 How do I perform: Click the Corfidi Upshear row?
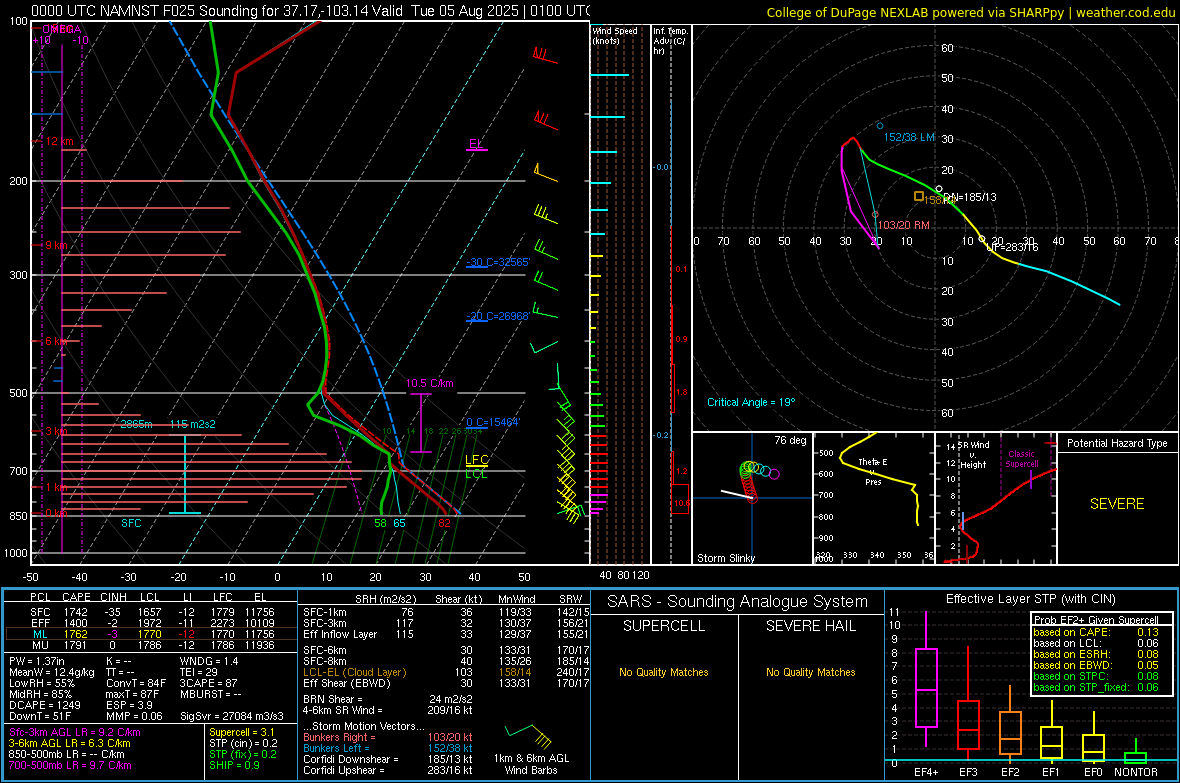pyautogui.click(x=388, y=770)
